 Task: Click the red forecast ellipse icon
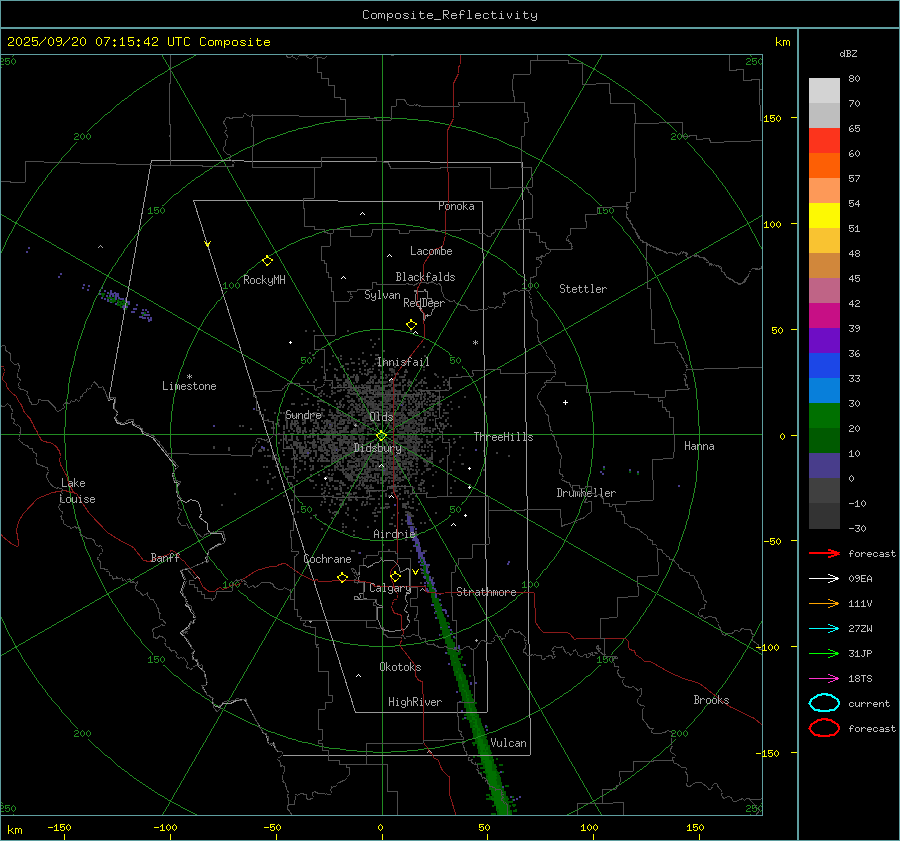click(823, 728)
